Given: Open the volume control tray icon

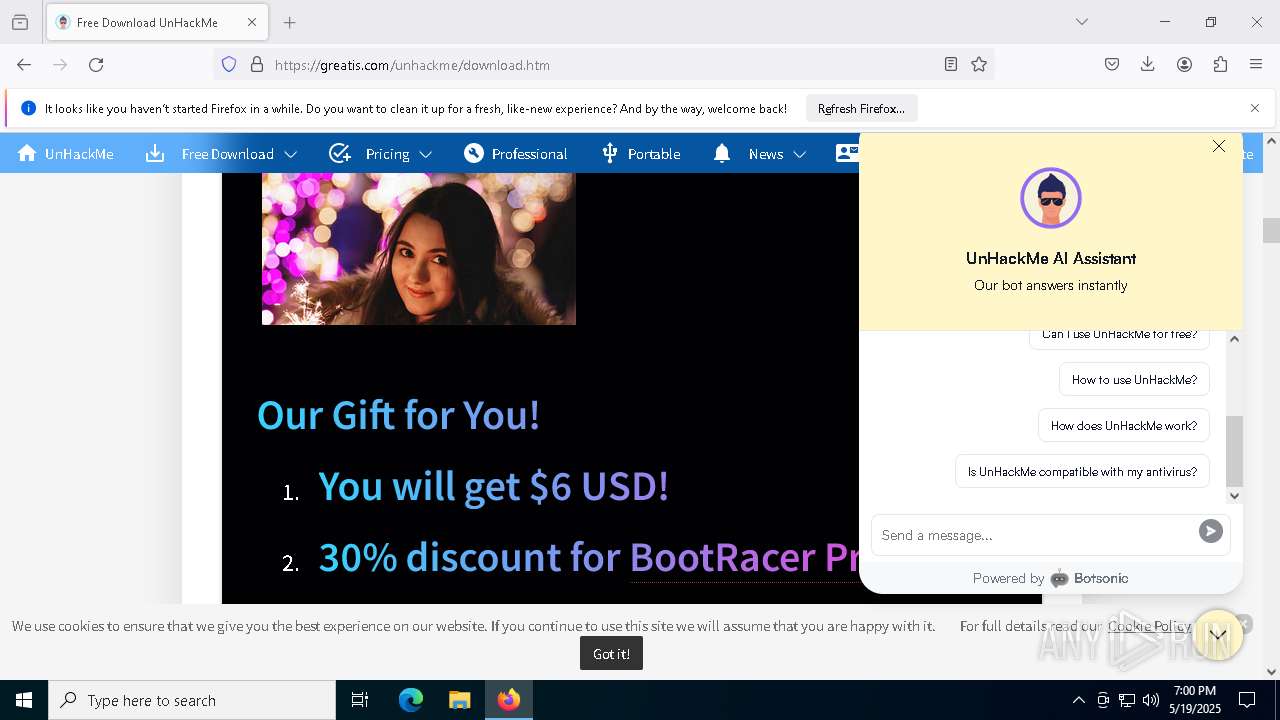Looking at the screenshot, I should (1151, 700).
